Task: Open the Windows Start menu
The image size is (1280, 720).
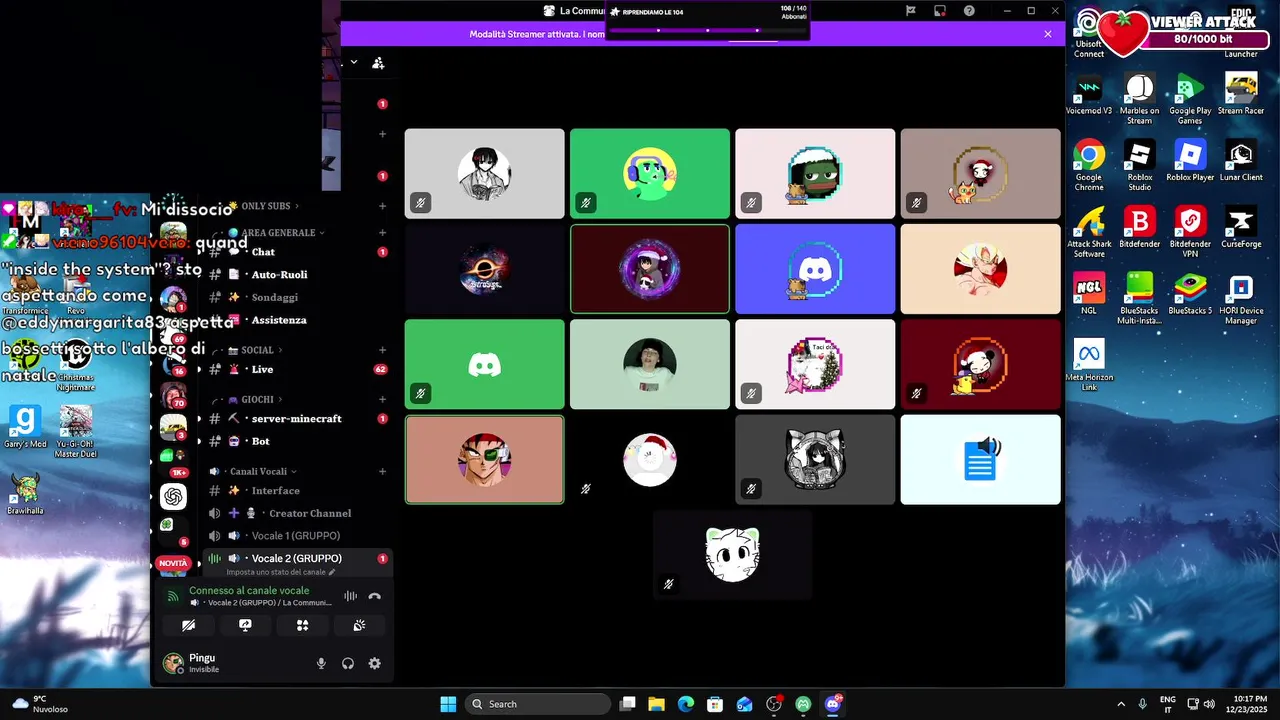Action: click(x=448, y=704)
